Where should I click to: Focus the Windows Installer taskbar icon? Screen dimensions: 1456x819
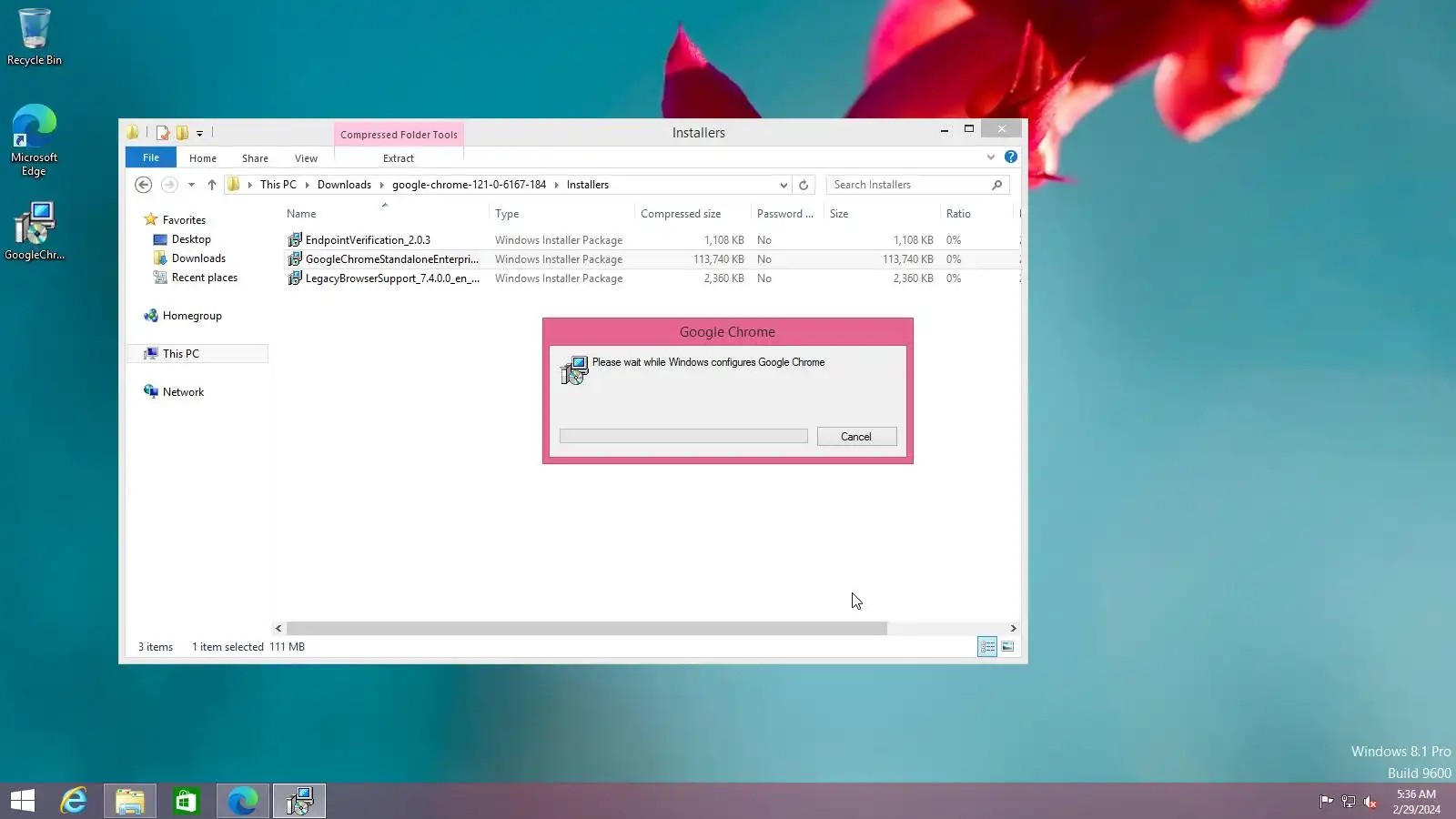point(299,801)
